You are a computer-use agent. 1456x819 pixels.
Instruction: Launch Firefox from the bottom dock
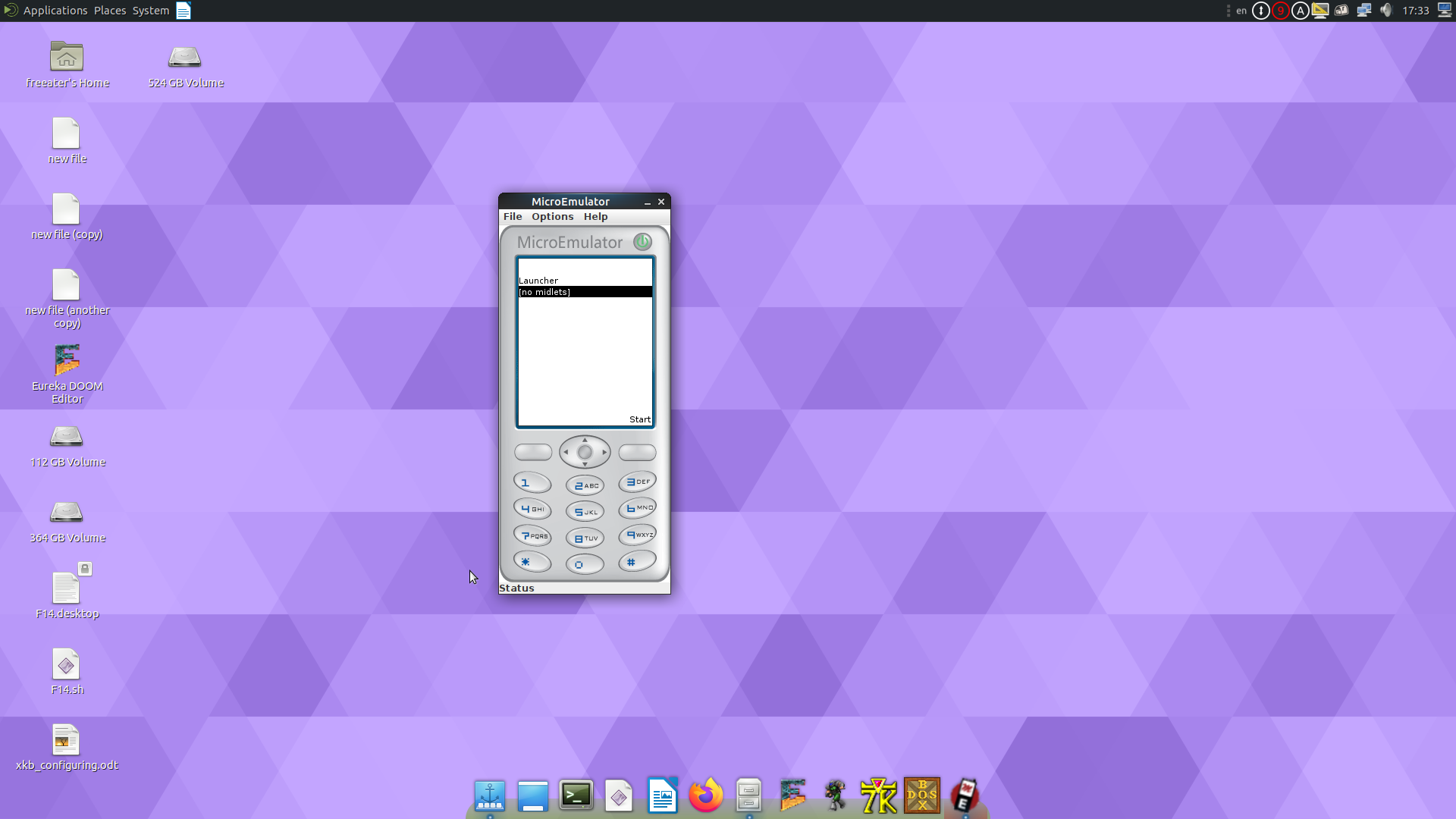pyautogui.click(x=705, y=795)
